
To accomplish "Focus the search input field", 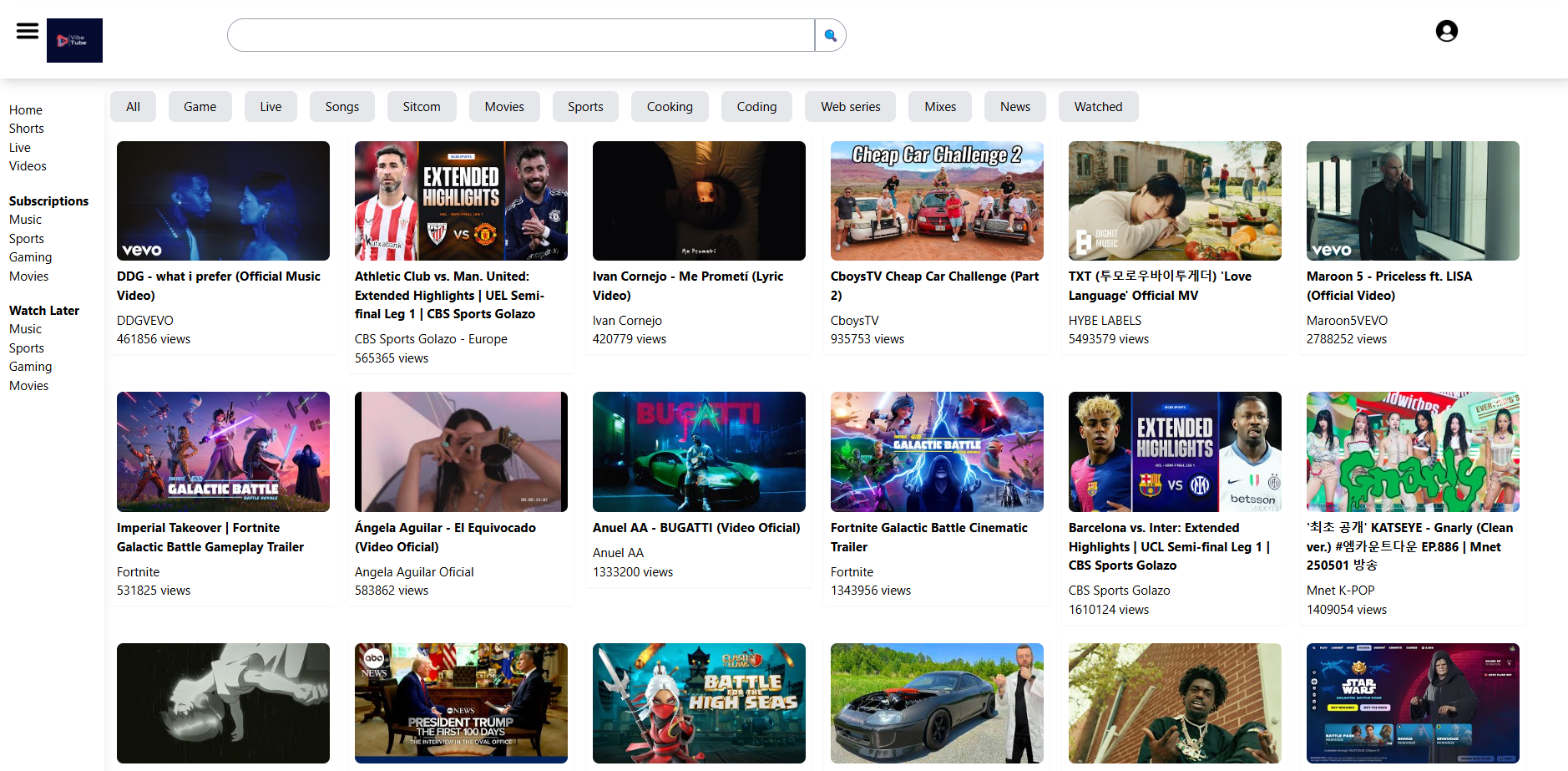I will [521, 35].
